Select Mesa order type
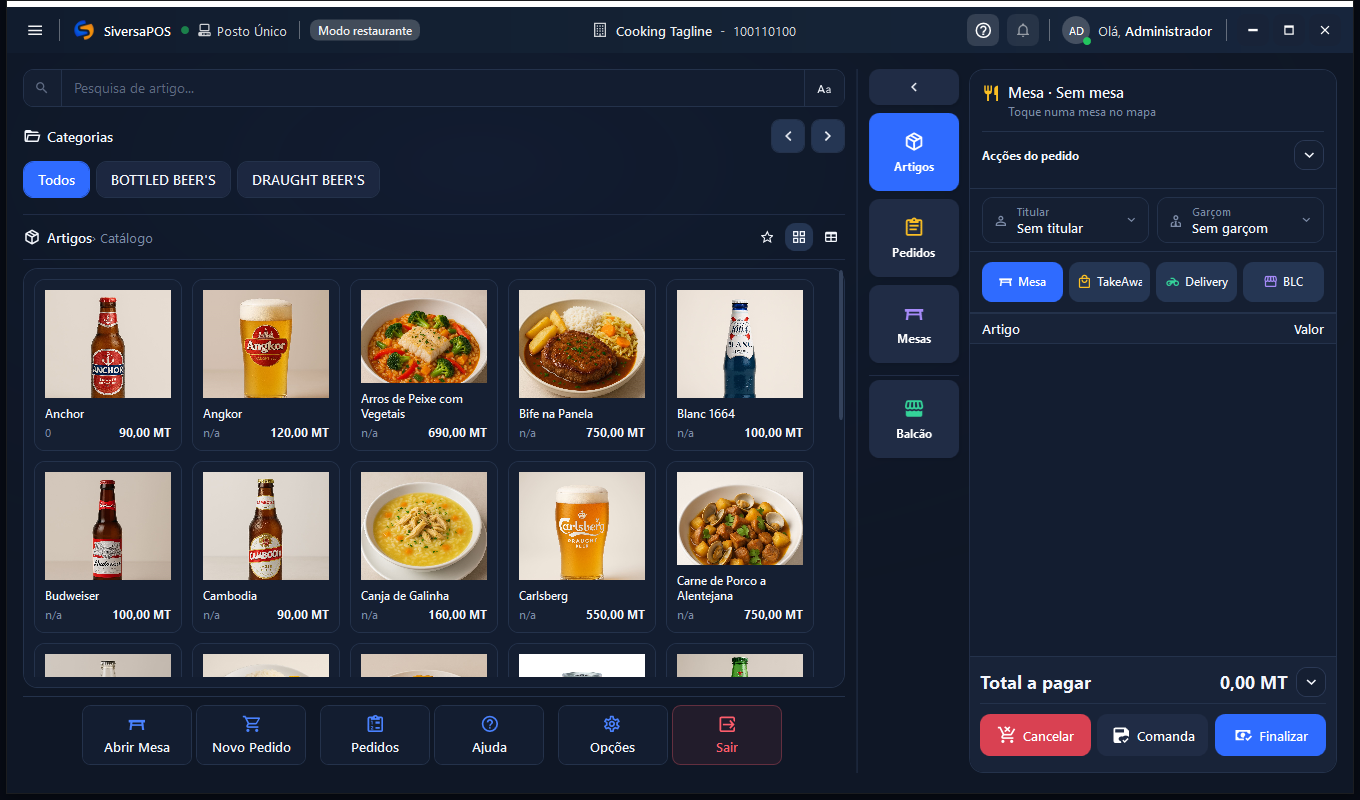Viewport: 1360px width, 800px height. 1022,282
